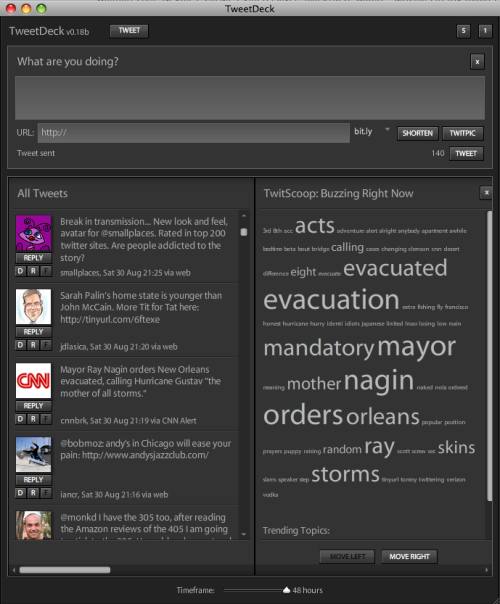Click All Tweets scrollbar down arrow
Screen dimensions: 500x604
pyautogui.click(x=243, y=534)
